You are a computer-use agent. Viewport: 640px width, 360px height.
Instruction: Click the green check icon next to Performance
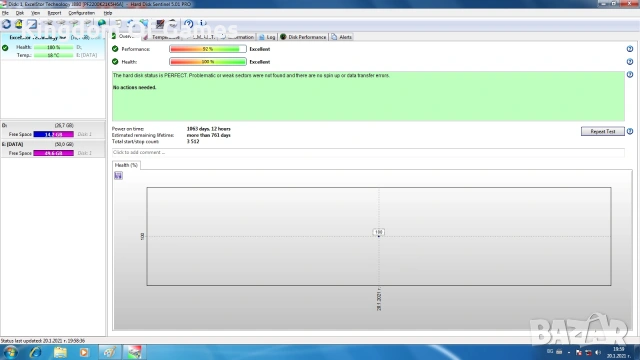click(115, 49)
